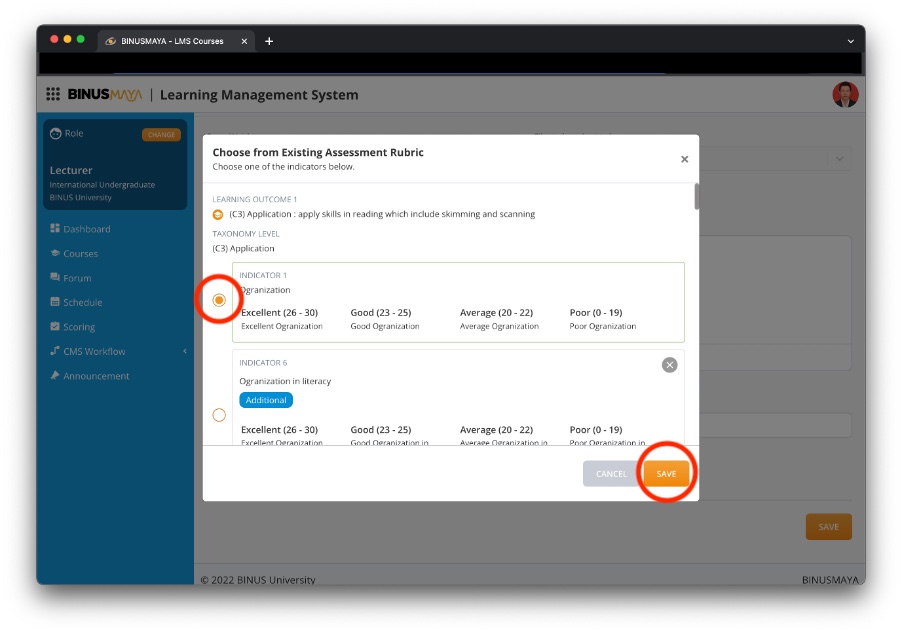The width and height of the screenshot is (902, 634).
Task: Click Poor (0 - 19) in Indicator 6
Action: (596, 430)
